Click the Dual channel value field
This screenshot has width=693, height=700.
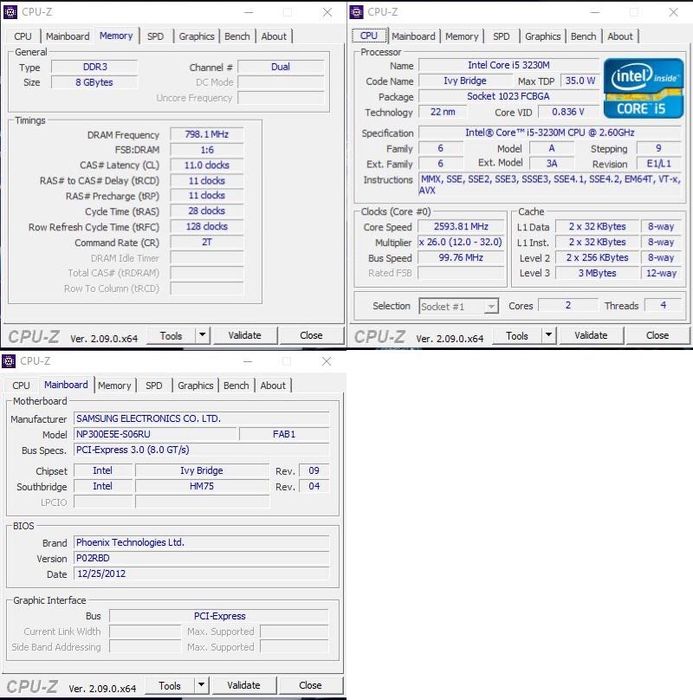281,67
